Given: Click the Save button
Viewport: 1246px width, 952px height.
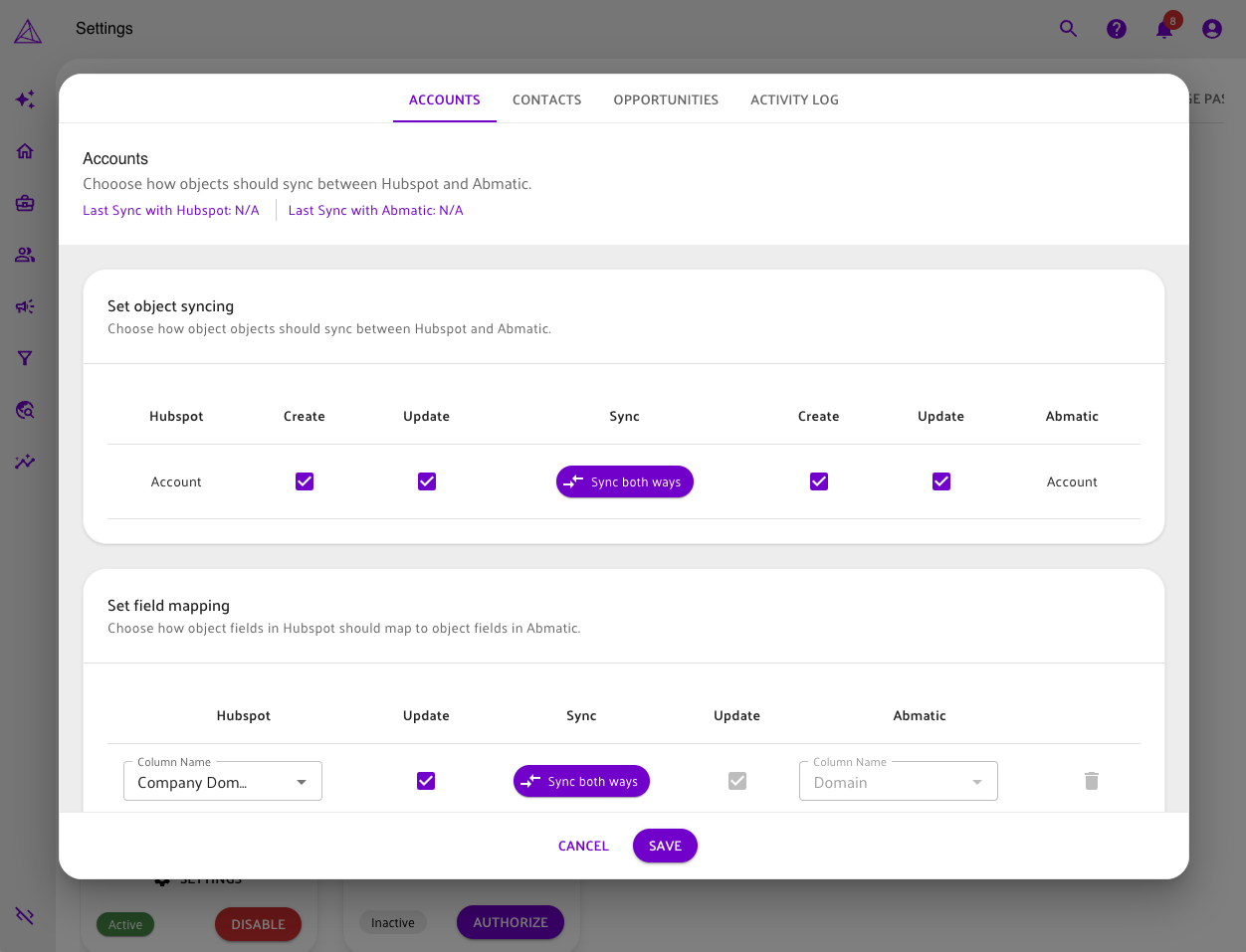Looking at the screenshot, I should (665, 846).
